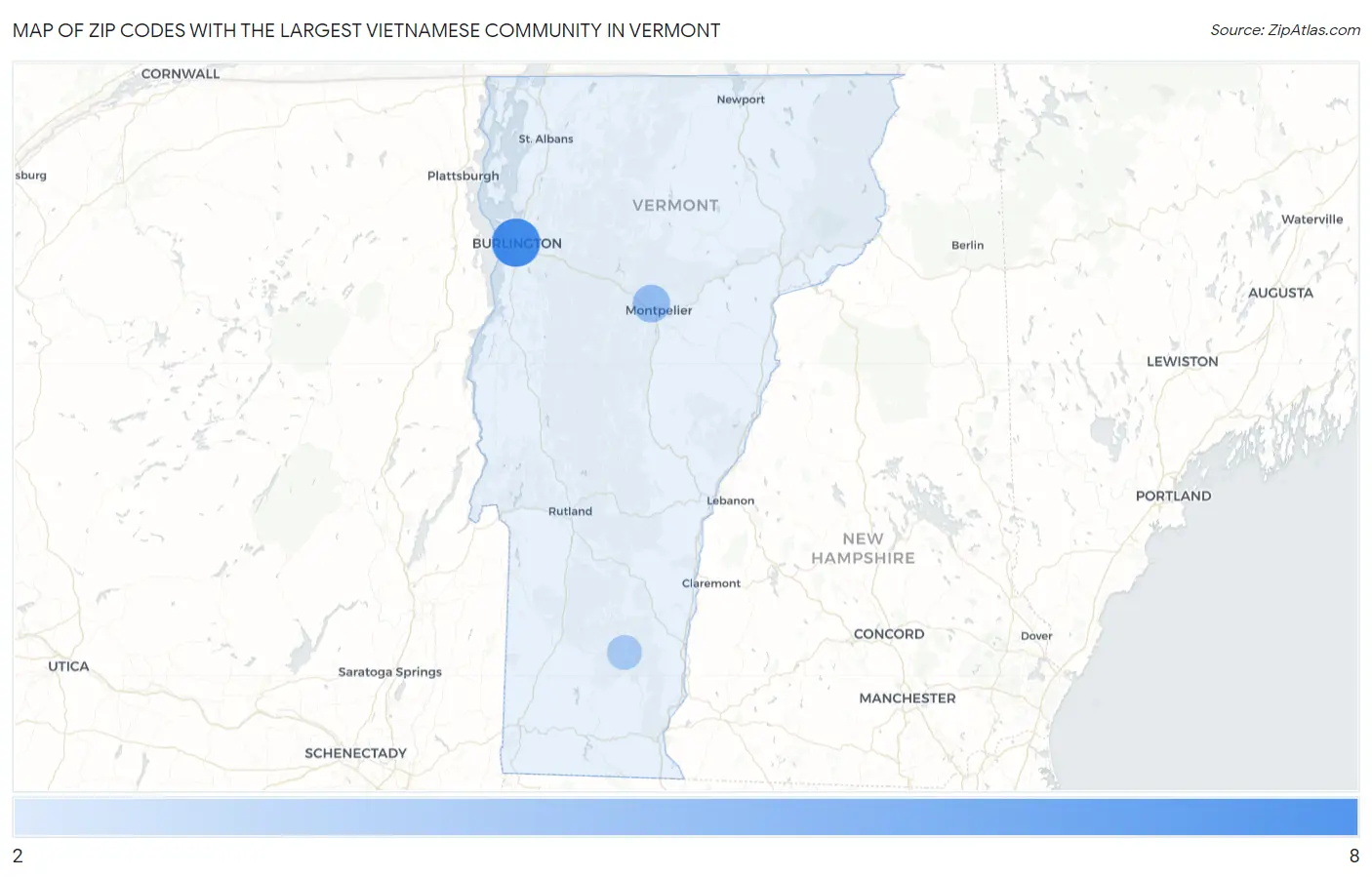Click the legend minimum value 2
The height and width of the screenshot is (877, 1372).
18,856
